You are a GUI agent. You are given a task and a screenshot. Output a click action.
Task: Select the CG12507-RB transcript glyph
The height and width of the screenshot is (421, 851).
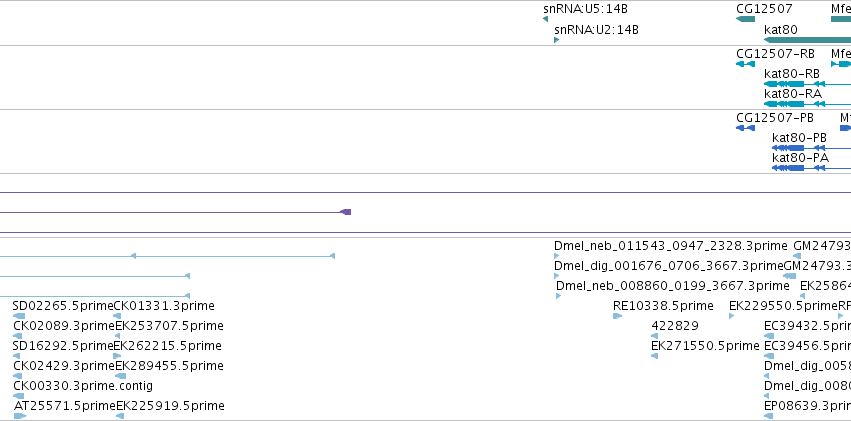745,64
